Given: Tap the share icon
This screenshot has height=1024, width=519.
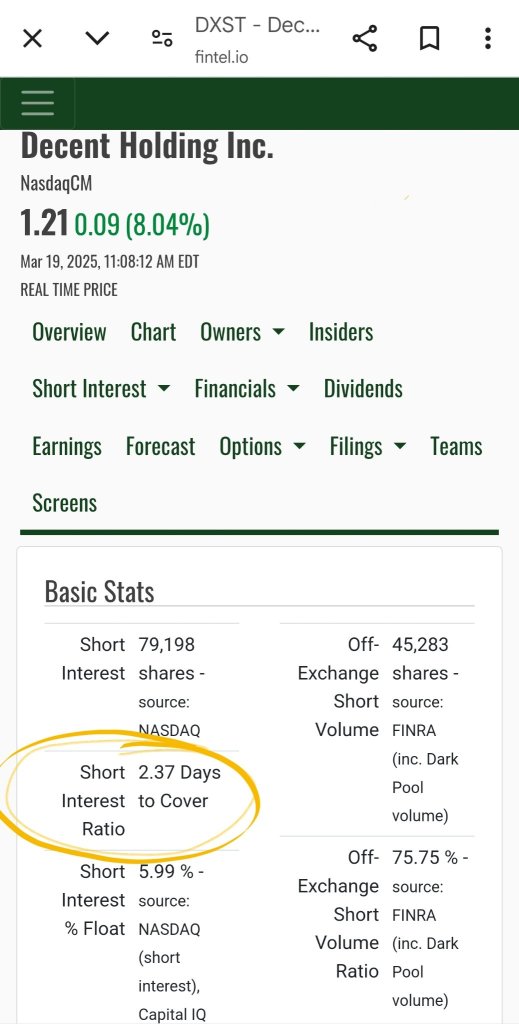Looking at the screenshot, I should pyautogui.click(x=365, y=39).
